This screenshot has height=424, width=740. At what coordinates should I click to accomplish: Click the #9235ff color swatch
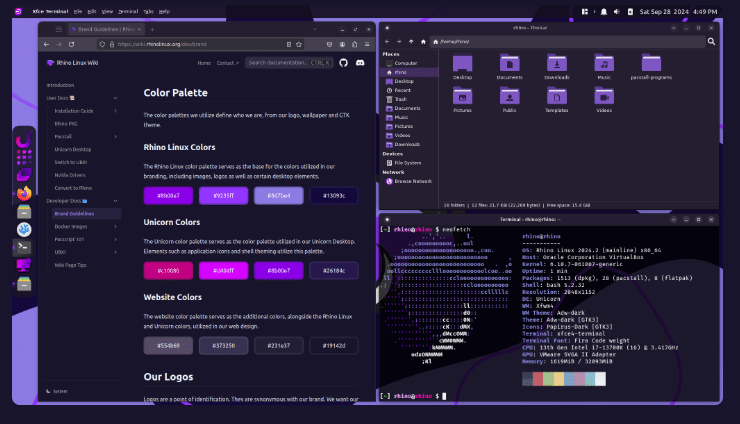(224, 195)
